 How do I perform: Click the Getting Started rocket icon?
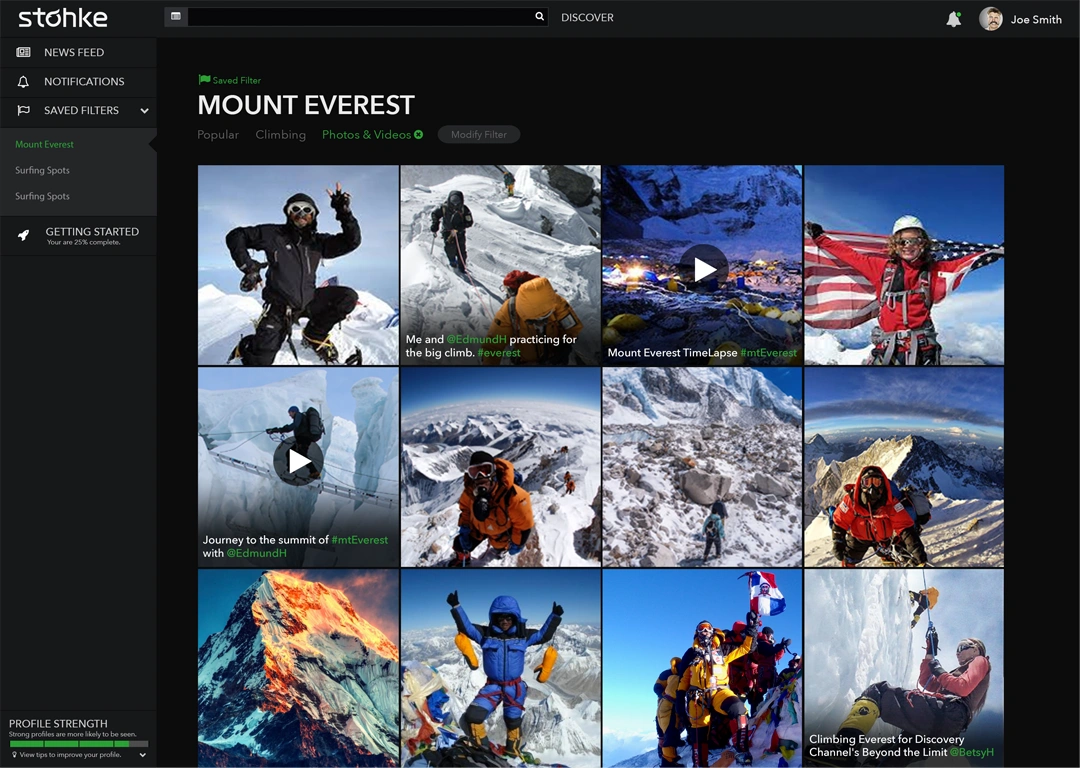point(23,235)
